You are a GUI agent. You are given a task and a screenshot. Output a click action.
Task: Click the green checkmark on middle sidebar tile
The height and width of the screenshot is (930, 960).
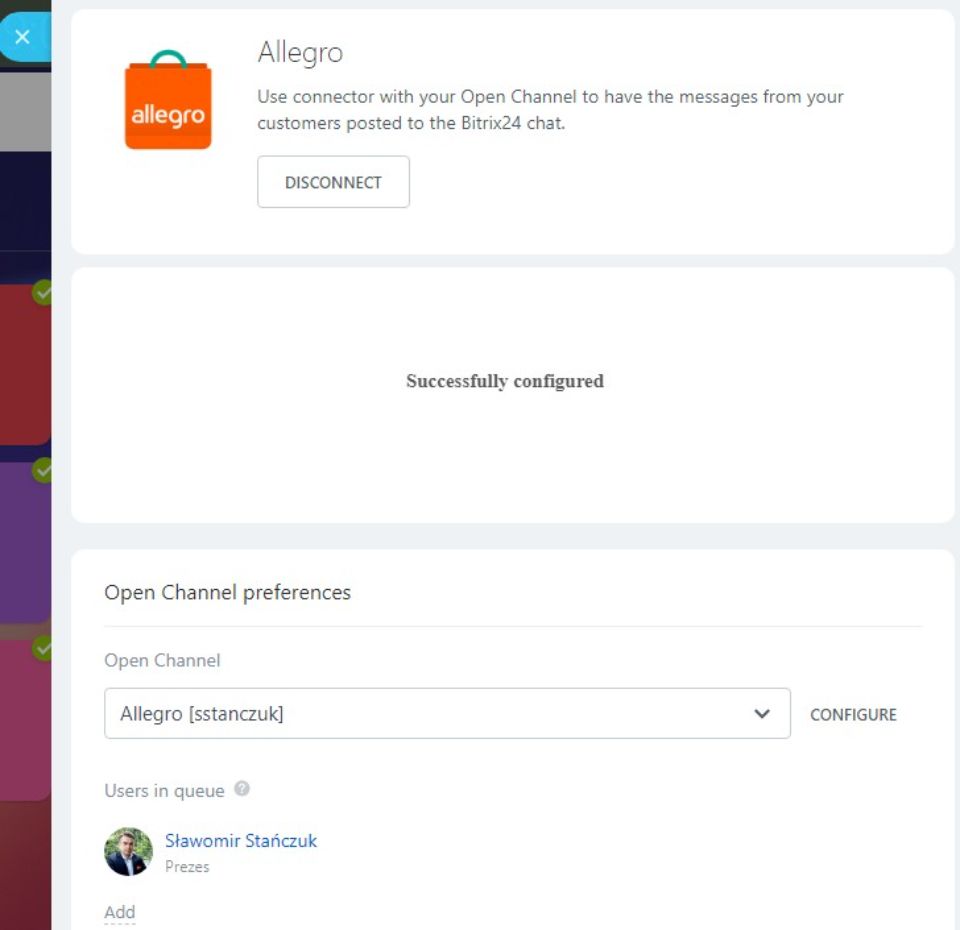coord(40,468)
